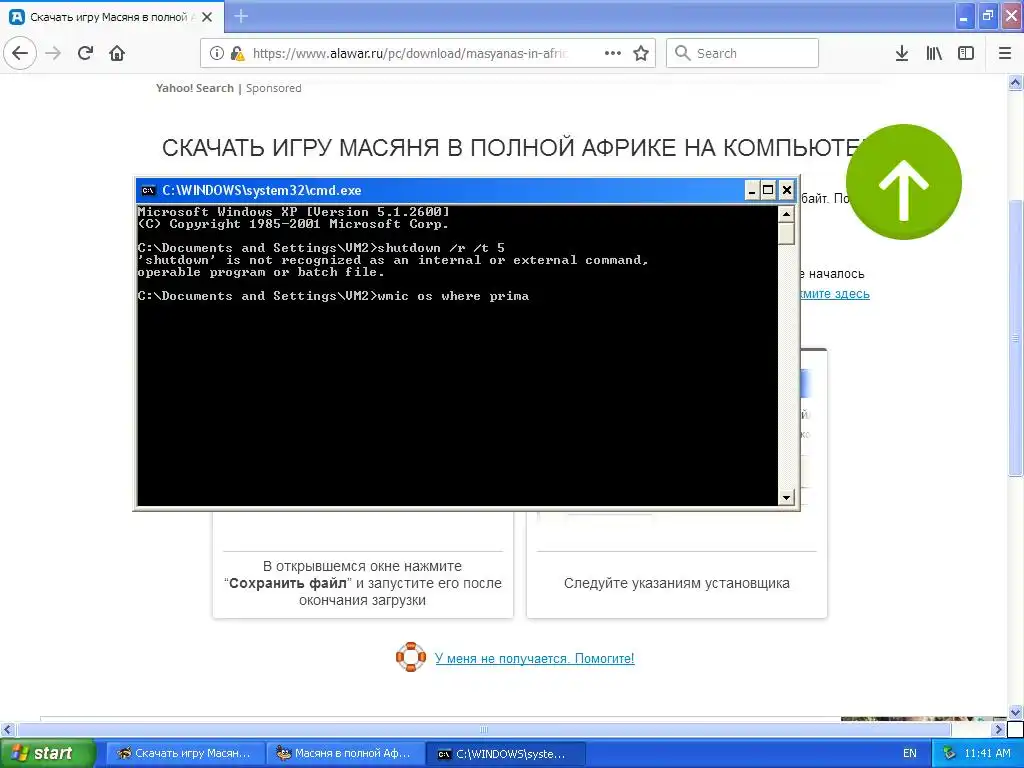Close the Скачать игру Масяня tab
This screenshot has width=1024, height=768.
[x=207, y=17]
